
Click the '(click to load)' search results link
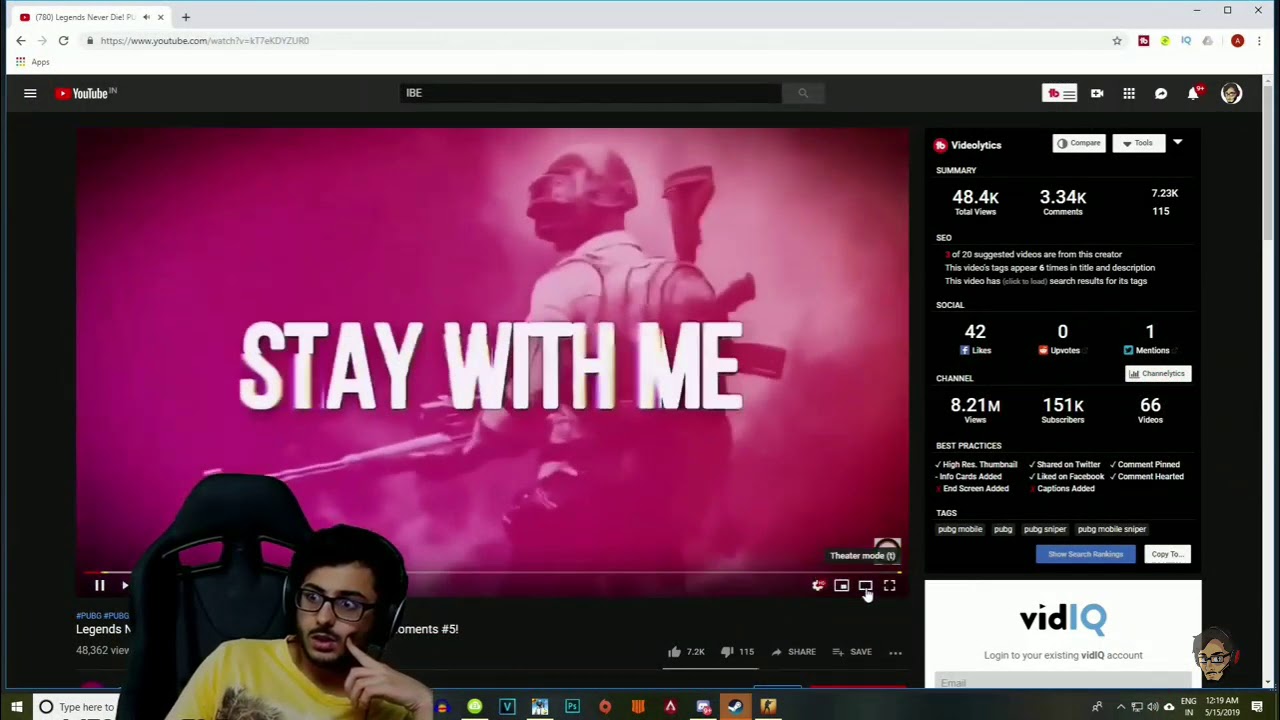coord(1026,282)
